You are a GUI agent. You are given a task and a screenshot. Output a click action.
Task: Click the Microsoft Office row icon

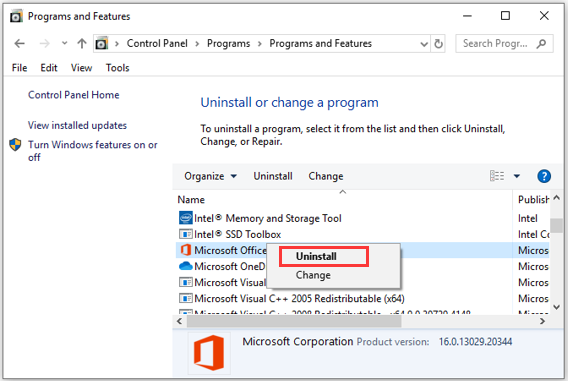point(186,250)
